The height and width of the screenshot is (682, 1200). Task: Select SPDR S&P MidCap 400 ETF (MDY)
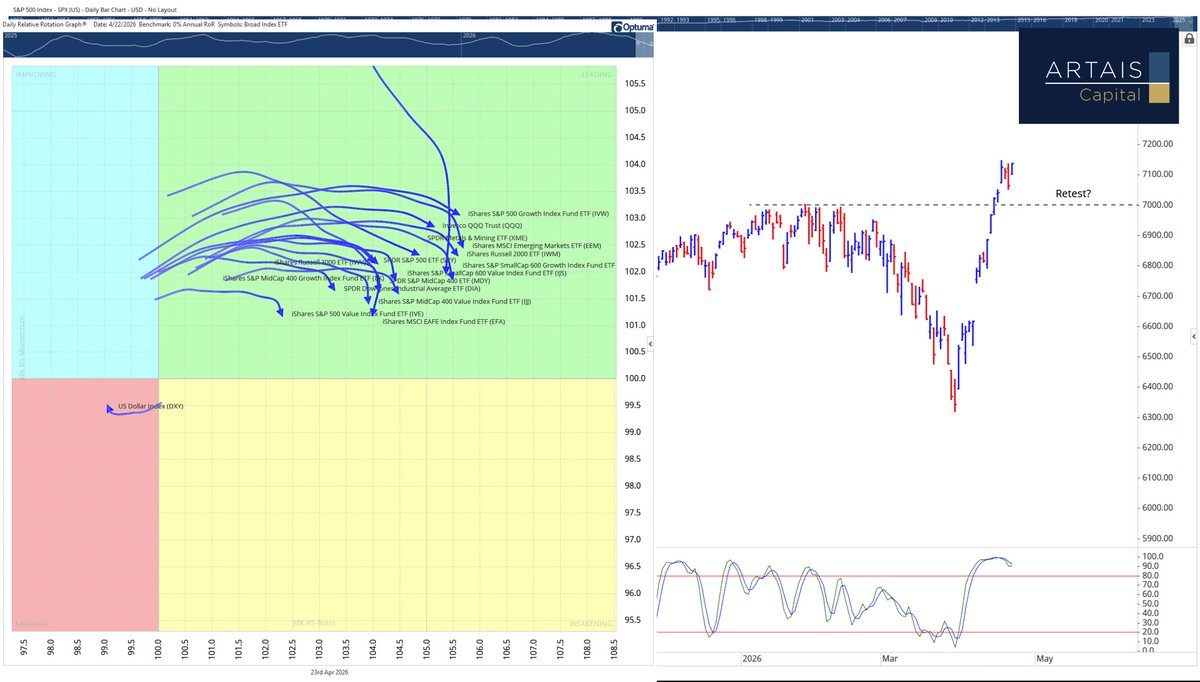click(439, 281)
